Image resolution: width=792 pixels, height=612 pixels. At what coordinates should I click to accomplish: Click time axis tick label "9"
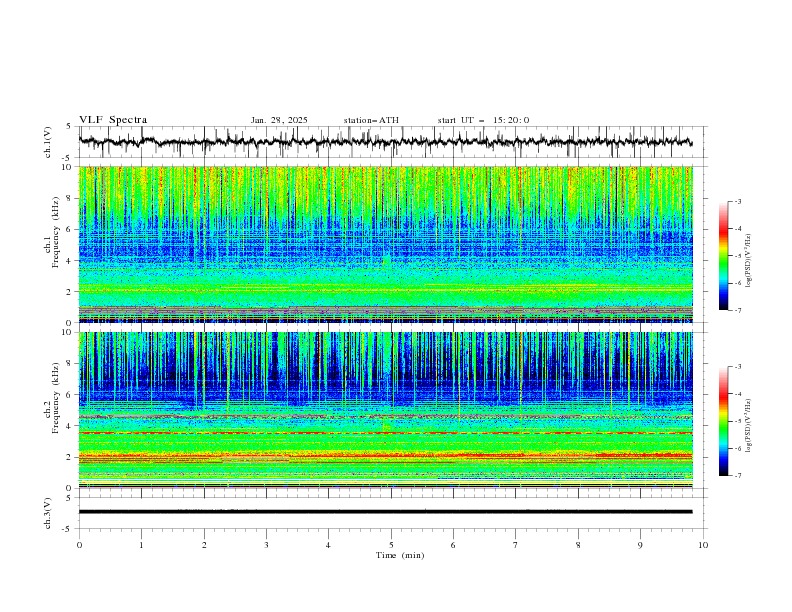pos(640,545)
